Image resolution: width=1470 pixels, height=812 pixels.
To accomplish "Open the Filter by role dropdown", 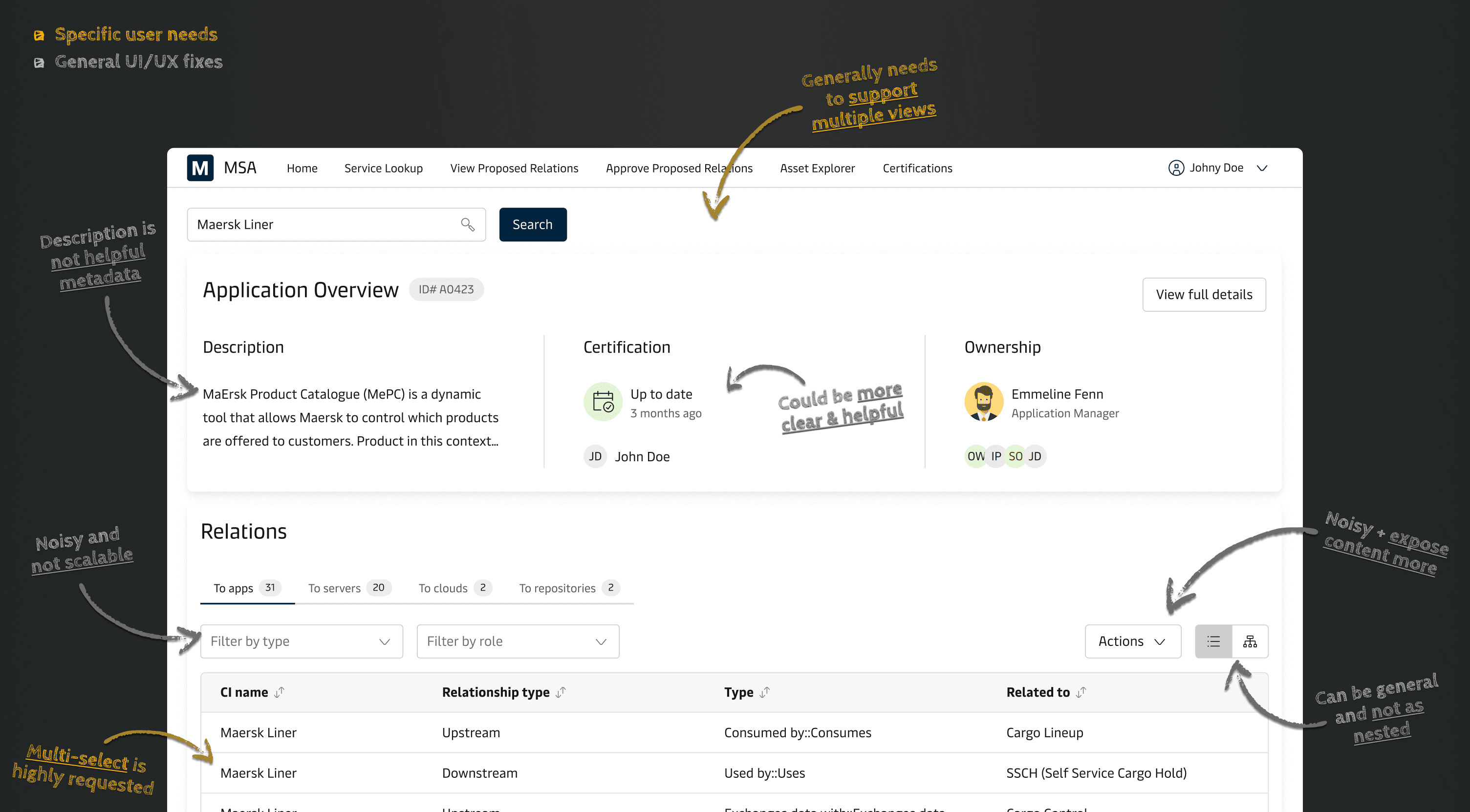I will tap(518, 641).
